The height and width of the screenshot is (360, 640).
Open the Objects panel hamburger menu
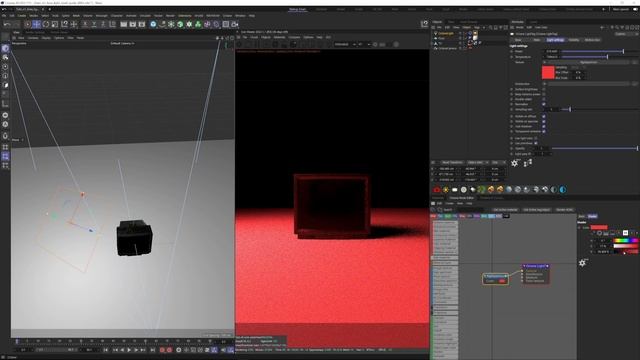pos(433,27)
